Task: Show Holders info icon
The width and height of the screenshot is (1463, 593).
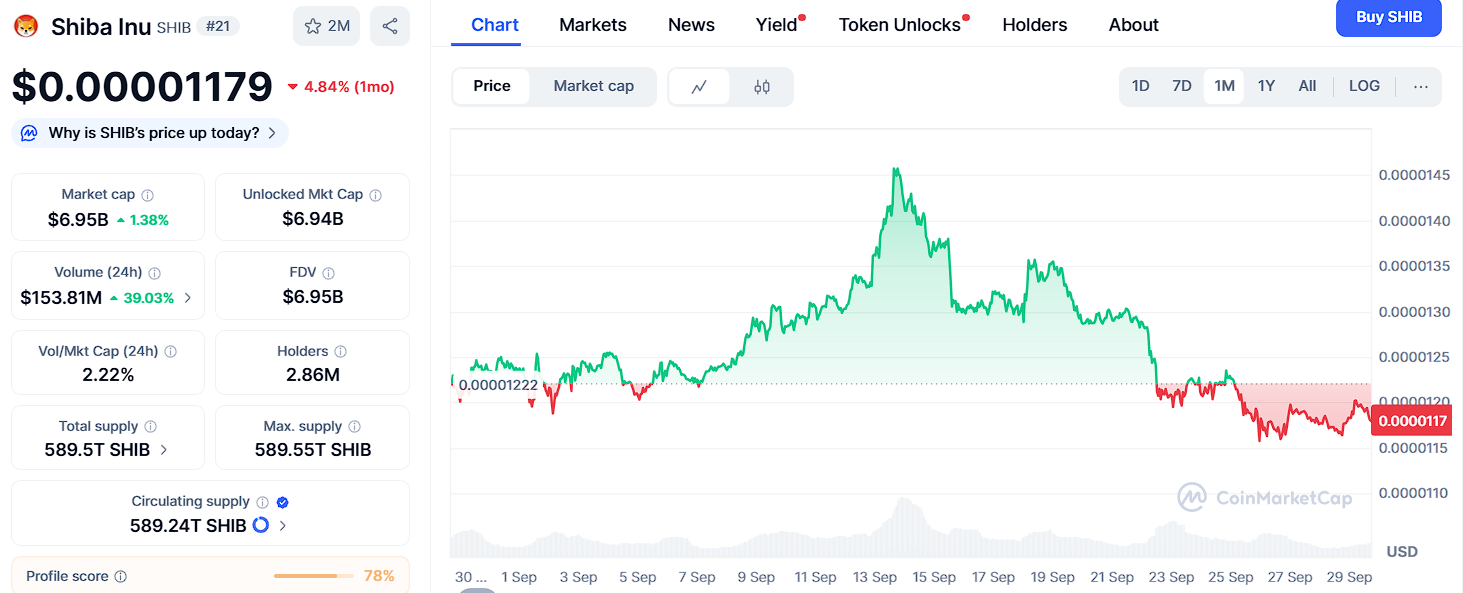Action: tap(341, 352)
